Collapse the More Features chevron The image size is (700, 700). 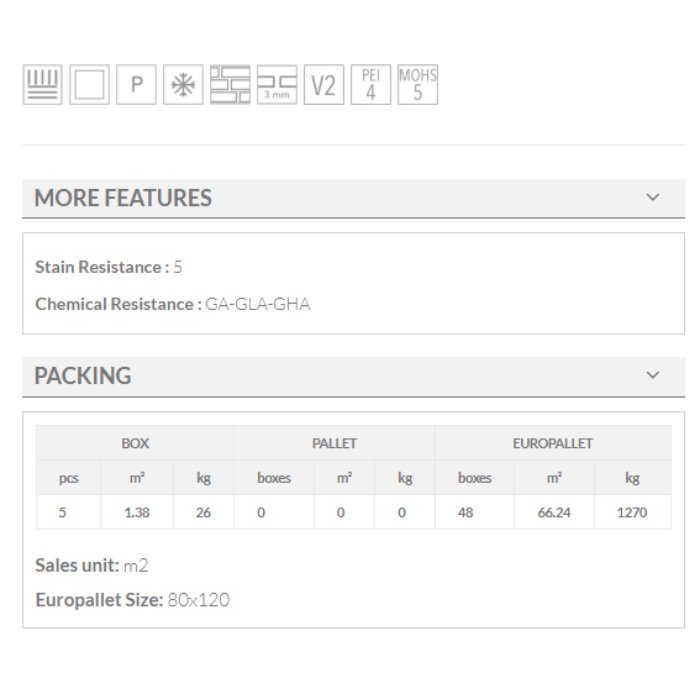click(653, 198)
